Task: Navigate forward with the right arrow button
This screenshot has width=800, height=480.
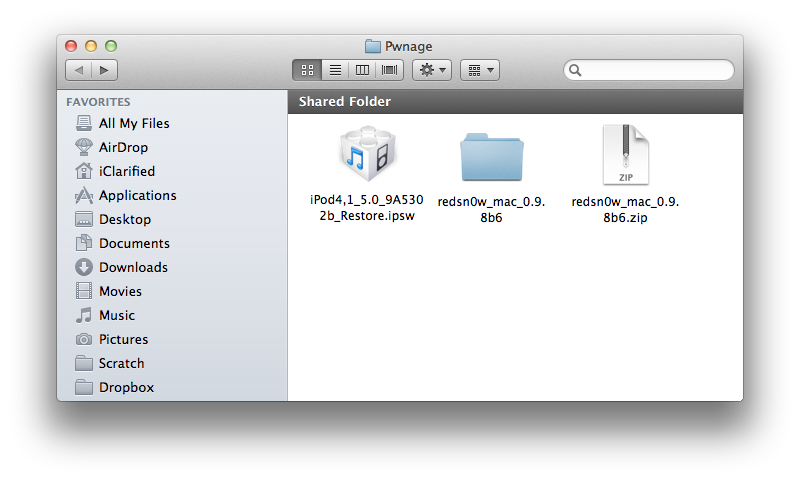Action: 104,70
